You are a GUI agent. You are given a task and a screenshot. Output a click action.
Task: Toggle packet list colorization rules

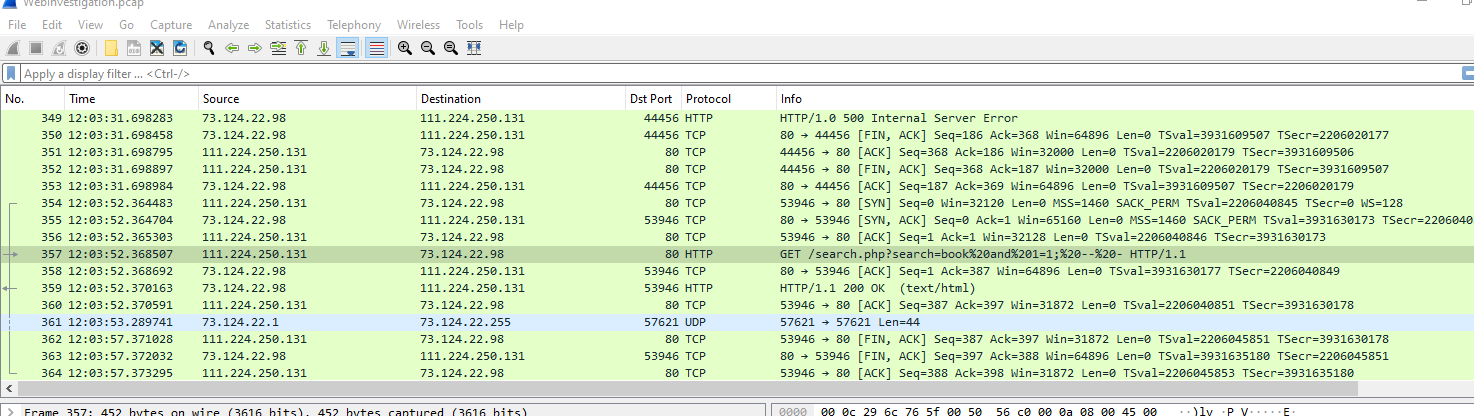[376, 48]
